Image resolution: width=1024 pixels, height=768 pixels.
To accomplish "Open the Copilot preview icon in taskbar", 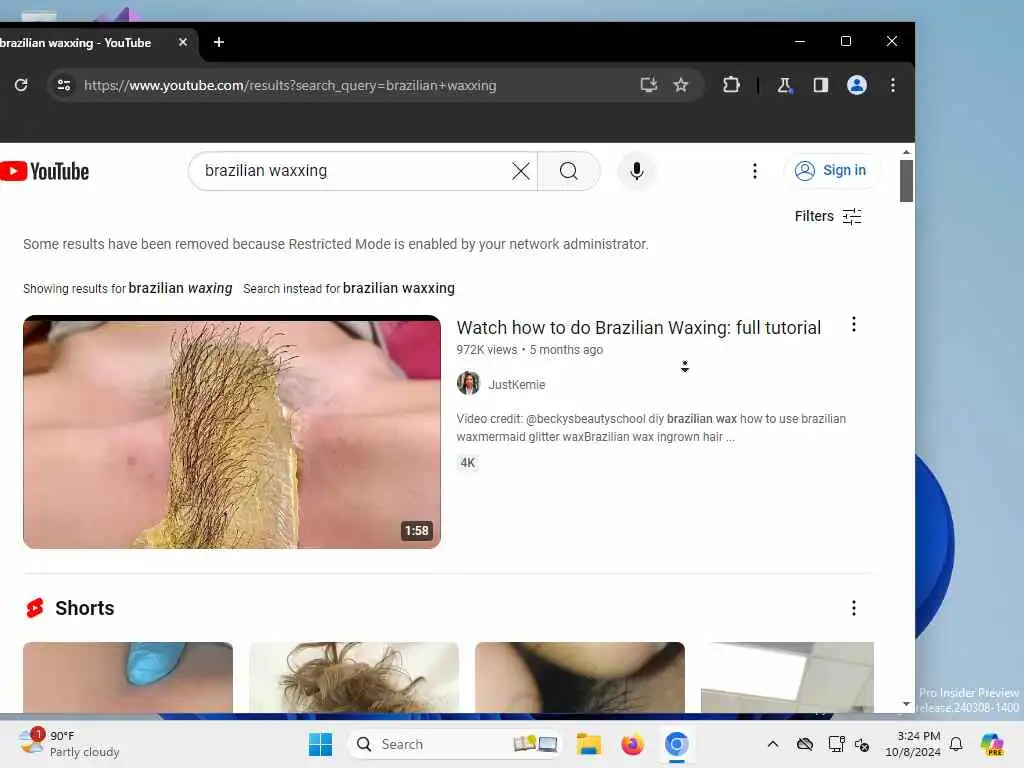I will click(x=992, y=744).
